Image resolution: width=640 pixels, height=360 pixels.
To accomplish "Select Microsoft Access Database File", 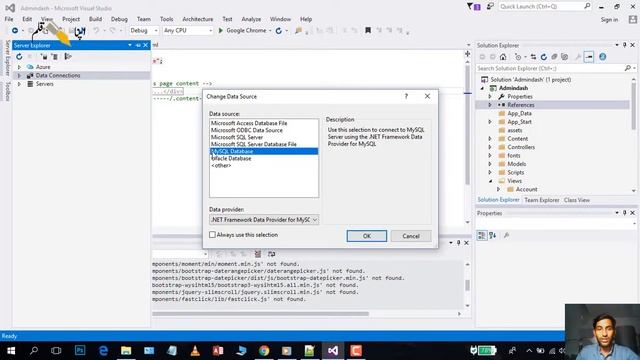I will coord(249,123).
